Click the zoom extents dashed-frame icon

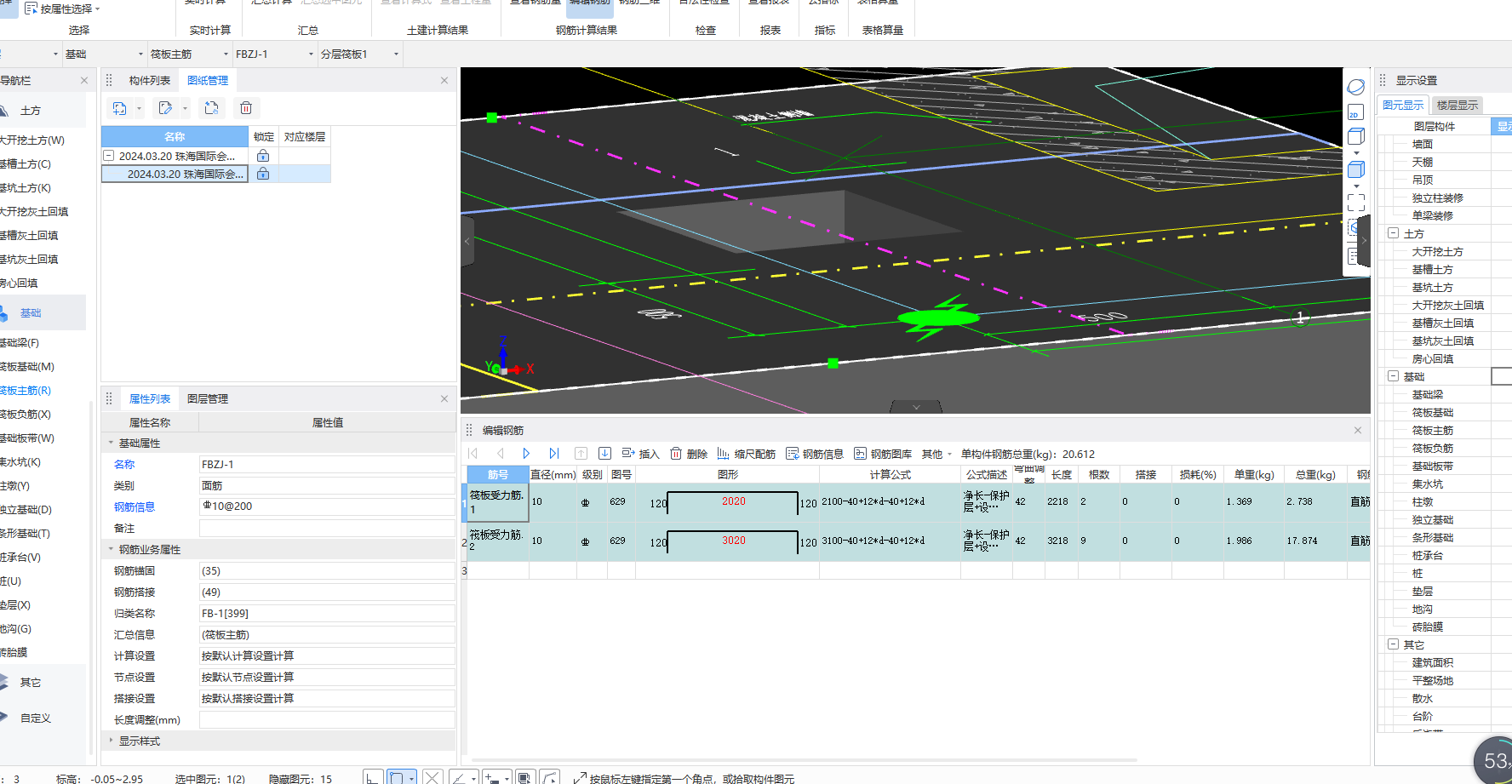pos(1356,202)
